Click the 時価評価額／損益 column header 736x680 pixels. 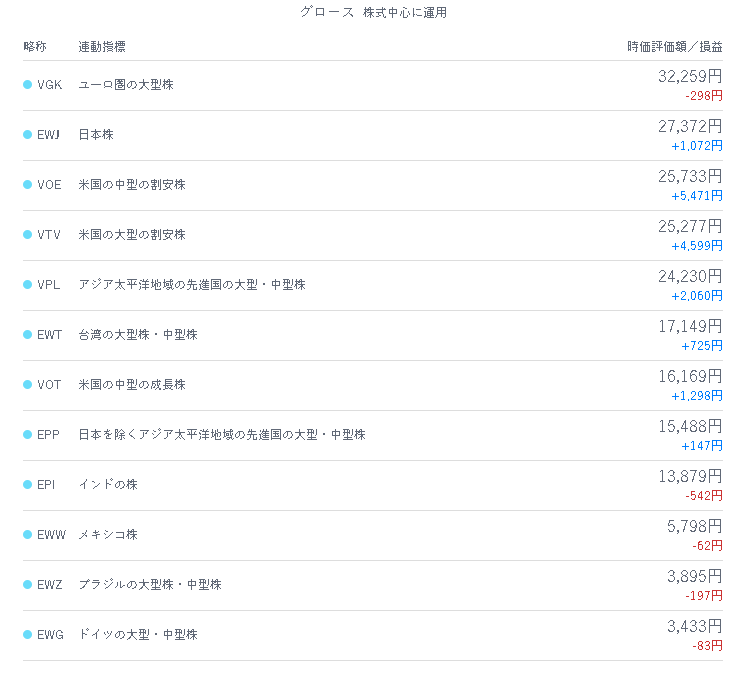pos(675,46)
